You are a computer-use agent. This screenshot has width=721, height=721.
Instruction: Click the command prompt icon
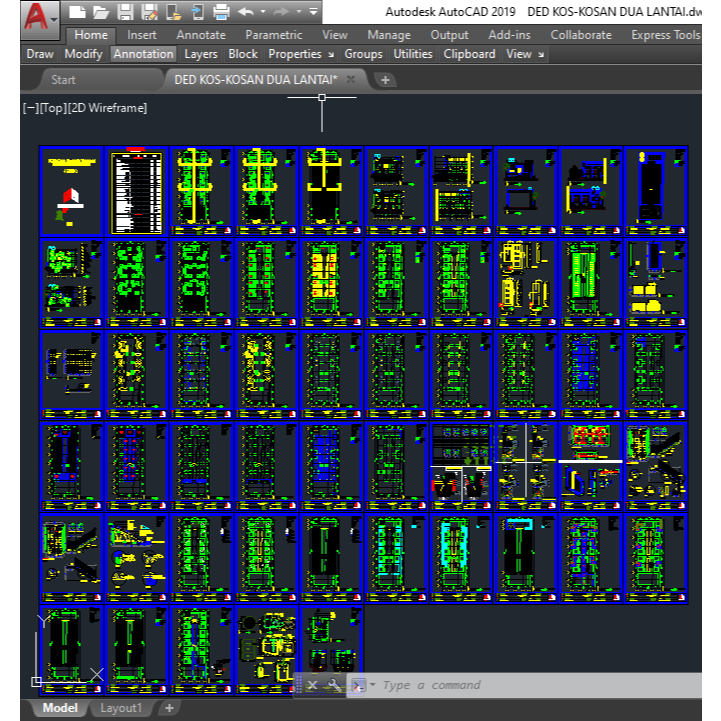click(358, 685)
